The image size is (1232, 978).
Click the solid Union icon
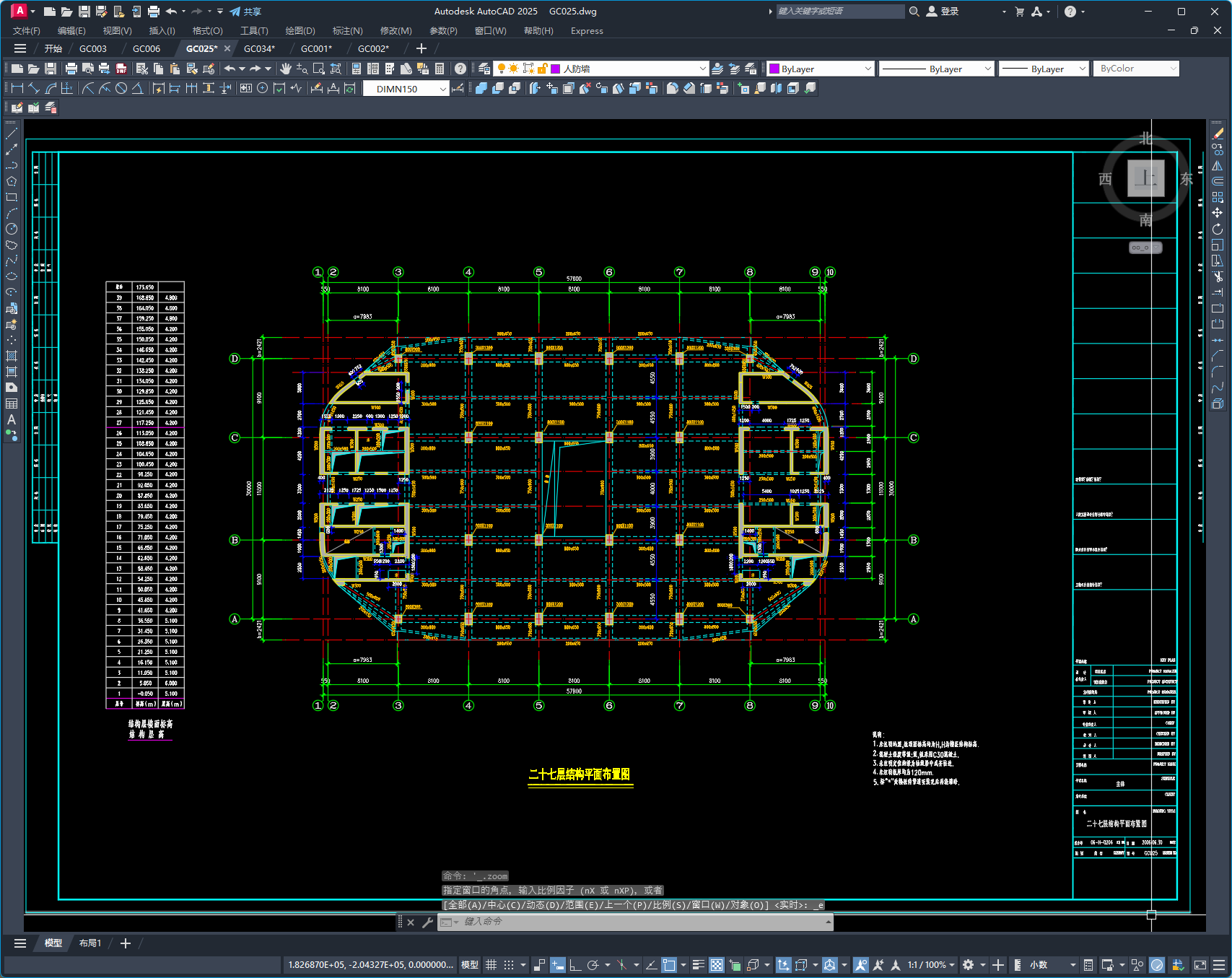(481, 88)
